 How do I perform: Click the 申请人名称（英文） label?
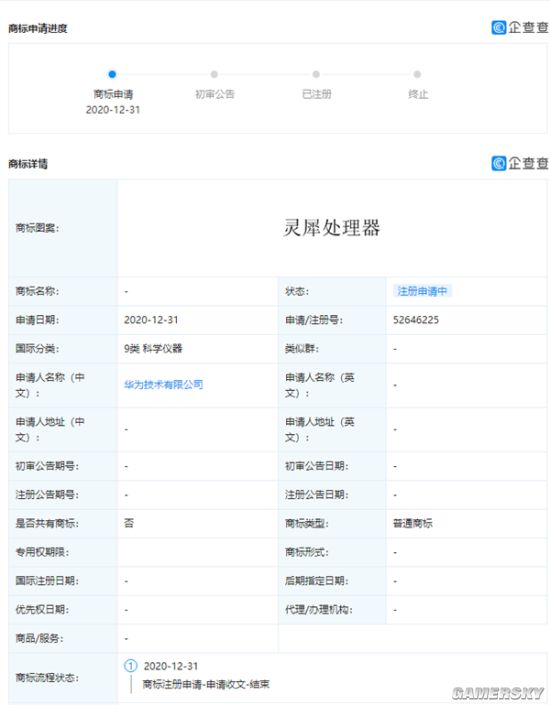[x=320, y=385]
